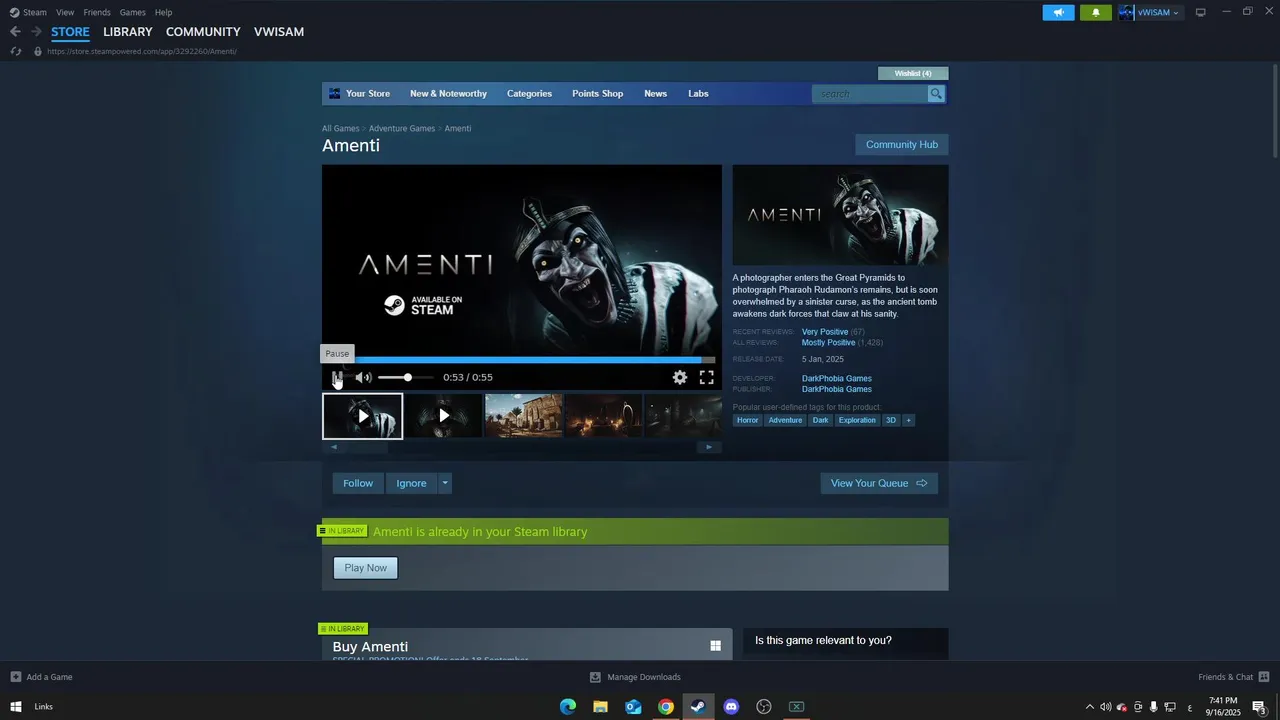Click View Your Queue

point(879,483)
